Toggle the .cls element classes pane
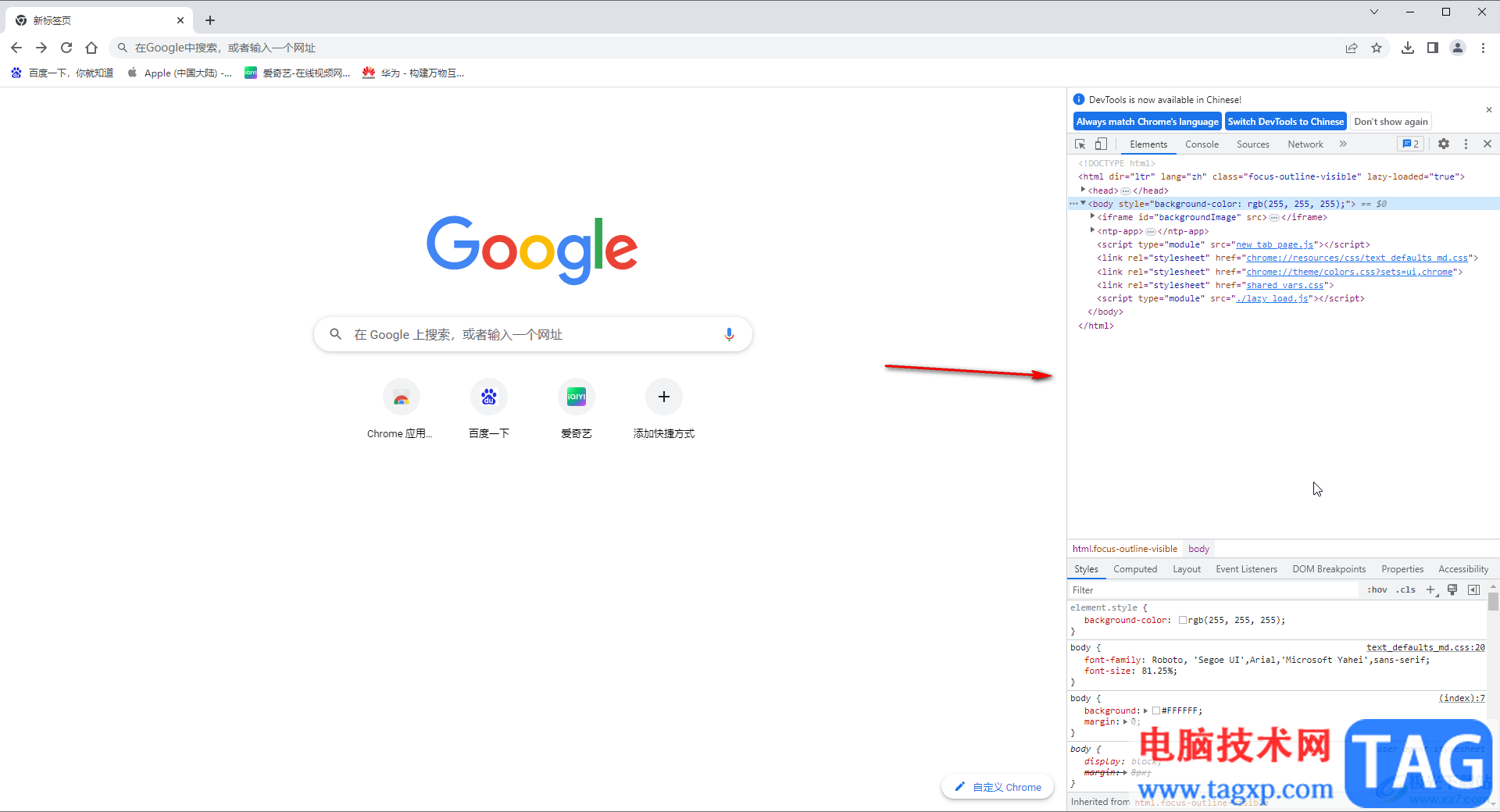Image resolution: width=1500 pixels, height=812 pixels. click(x=1406, y=590)
